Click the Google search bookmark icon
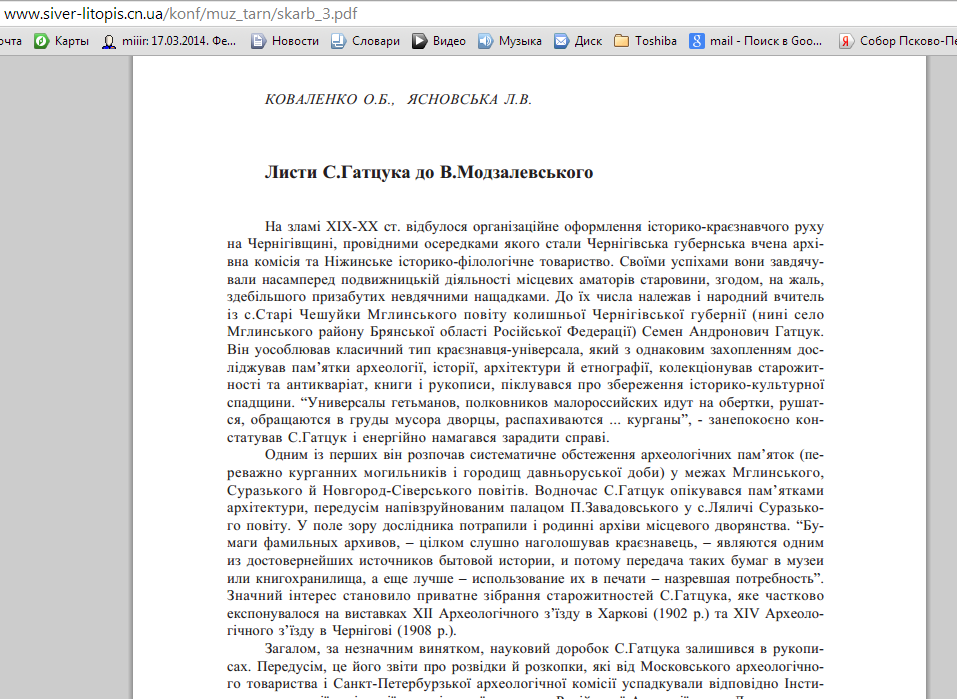Viewport: 957px width, 699px height. point(696,41)
